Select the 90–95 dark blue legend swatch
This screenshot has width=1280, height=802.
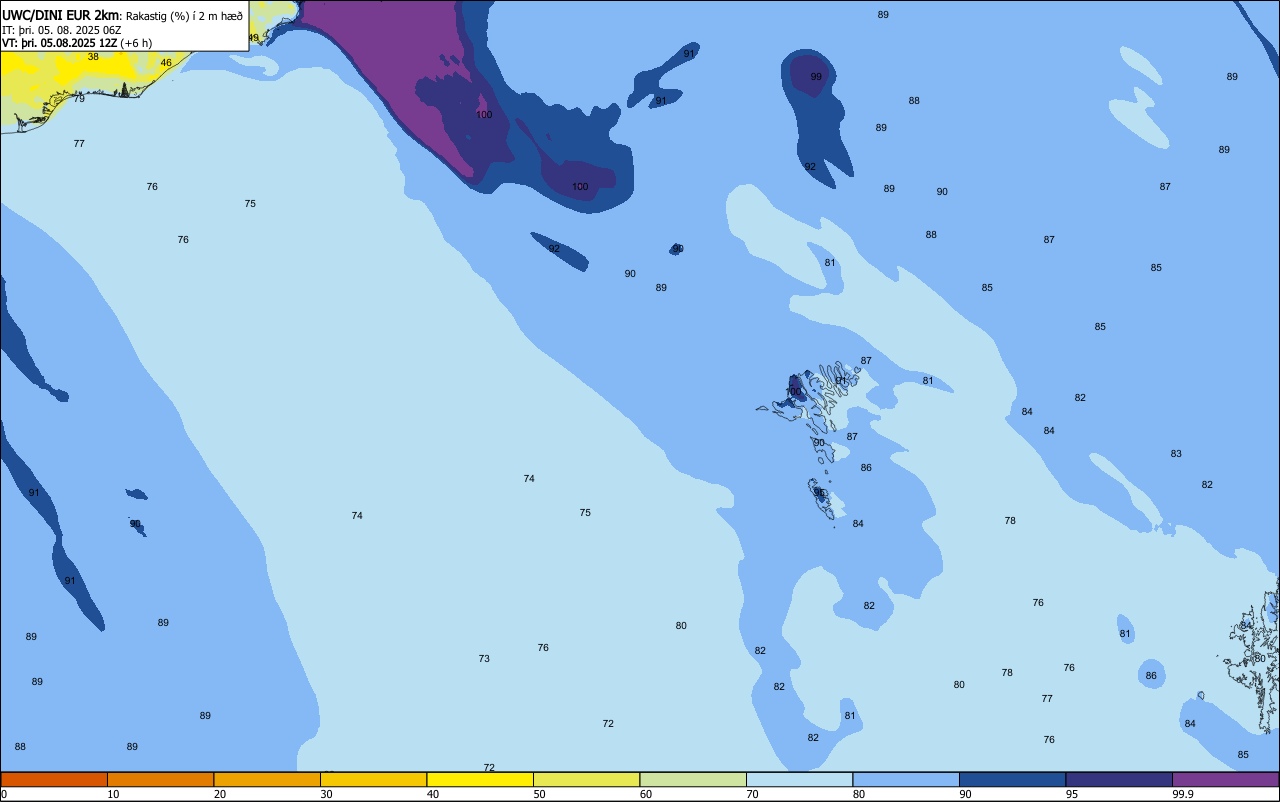pyautogui.click(x=1012, y=779)
